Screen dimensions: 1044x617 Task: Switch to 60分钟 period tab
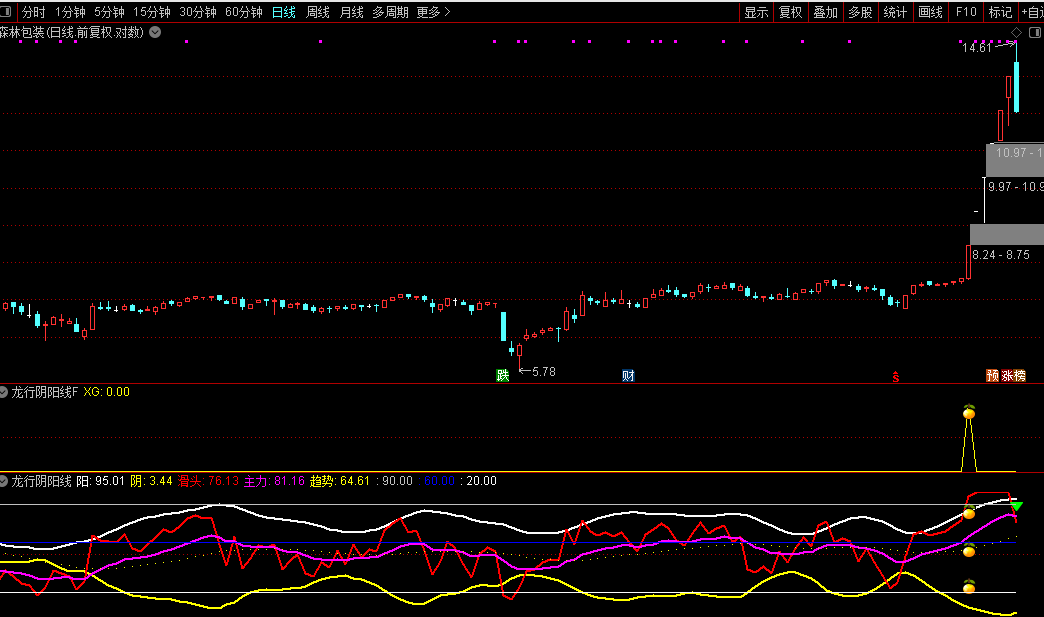coord(244,12)
